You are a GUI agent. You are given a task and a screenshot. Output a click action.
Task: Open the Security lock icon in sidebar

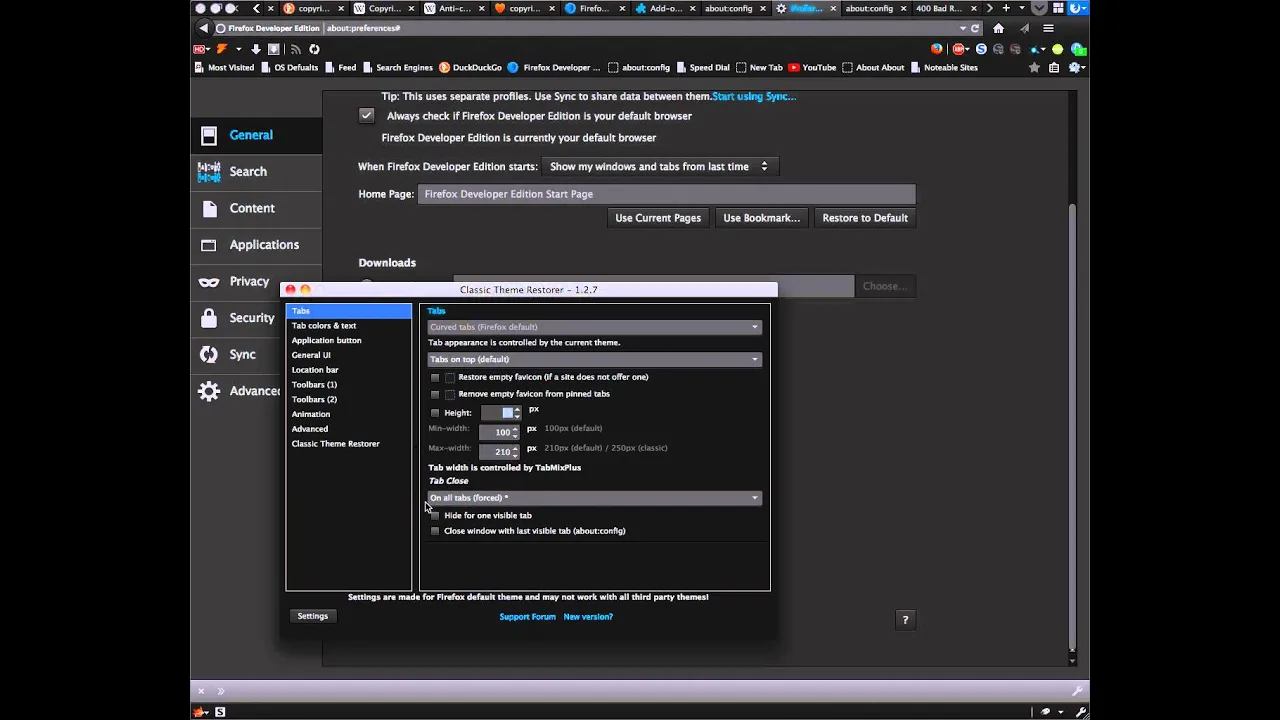(x=209, y=318)
